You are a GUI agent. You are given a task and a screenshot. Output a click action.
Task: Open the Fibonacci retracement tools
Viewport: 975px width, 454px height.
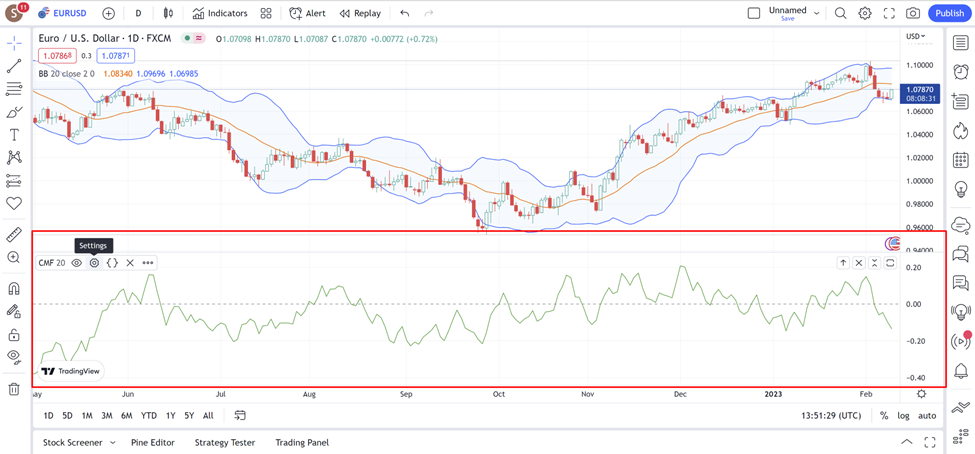point(14,89)
